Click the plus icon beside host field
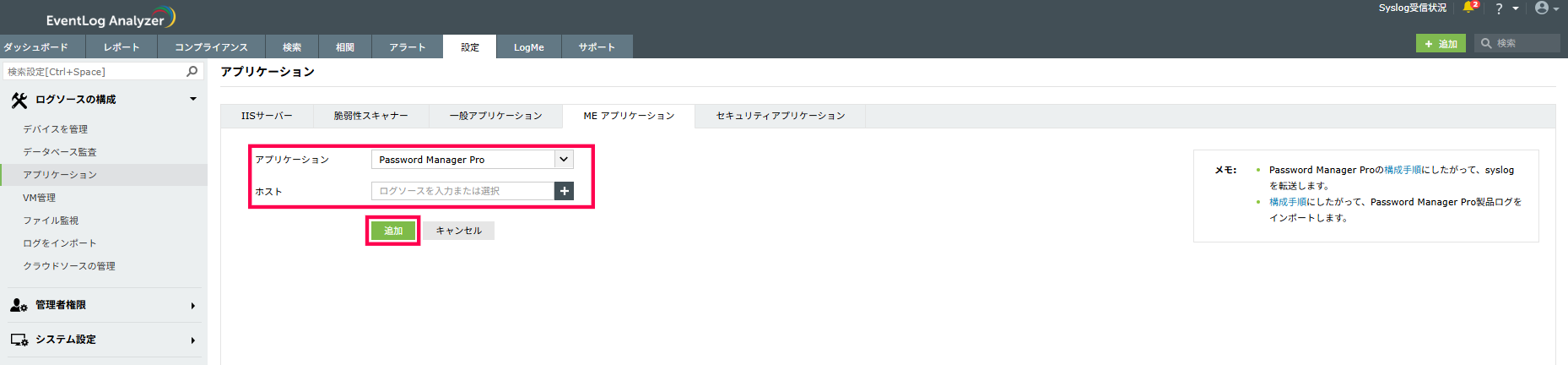 [564, 191]
